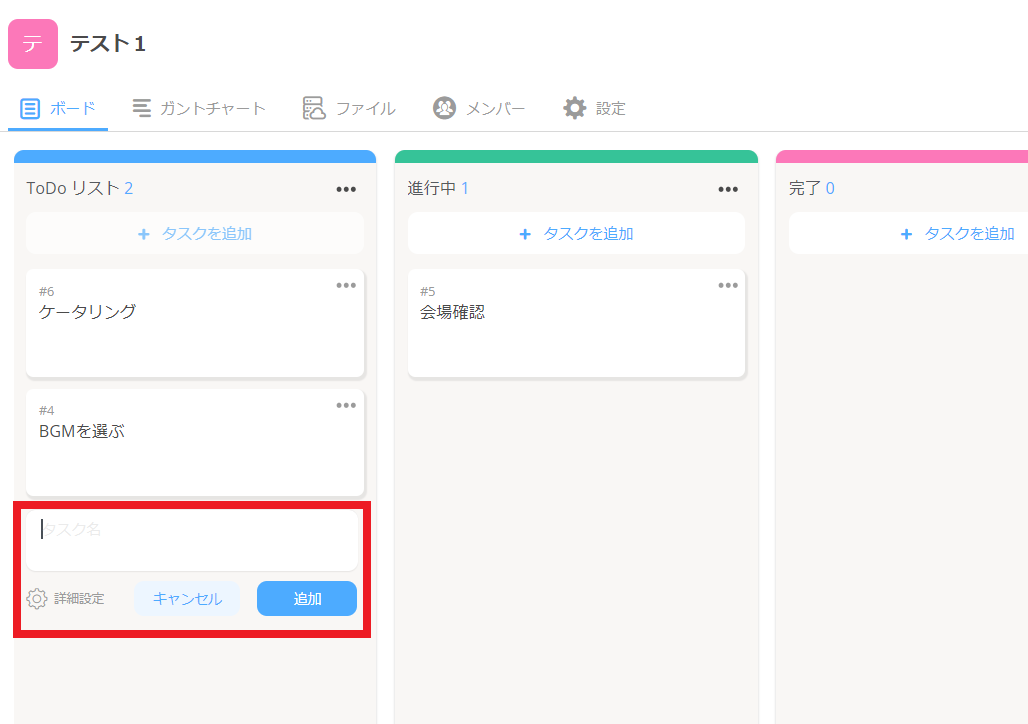Switch to the ガントチャート tab
The height and width of the screenshot is (724, 1028).
[x=212, y=108]
